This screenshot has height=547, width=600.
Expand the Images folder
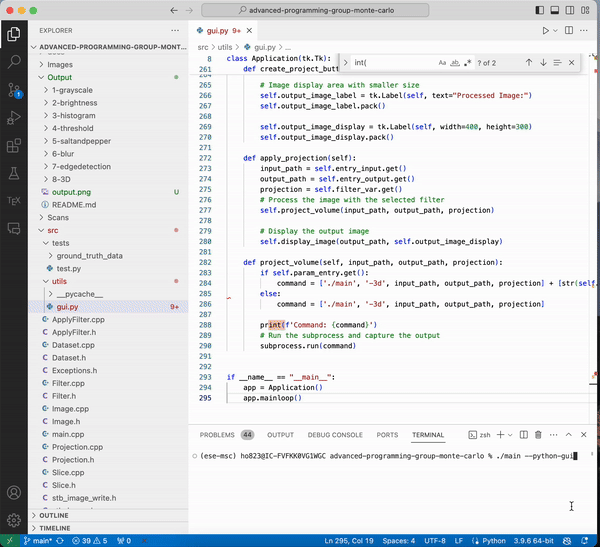pos(60,65)
